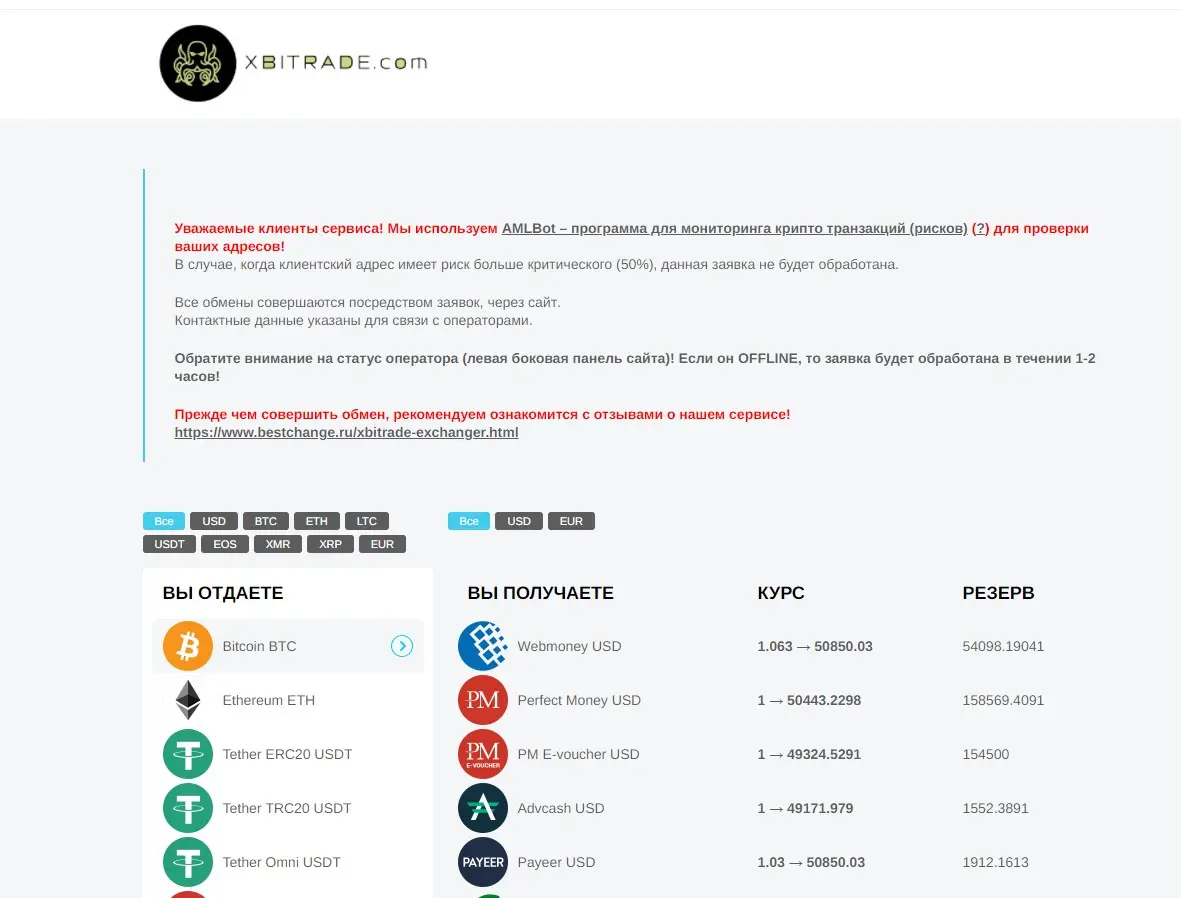Enable the BTC filter in the left group
The height and width of the screenshot is (898, 1181).
(265, 520)
